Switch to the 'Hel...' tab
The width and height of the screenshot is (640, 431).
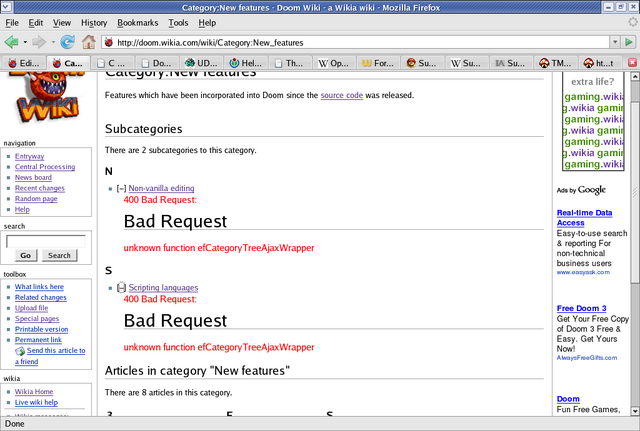[246, 63]
